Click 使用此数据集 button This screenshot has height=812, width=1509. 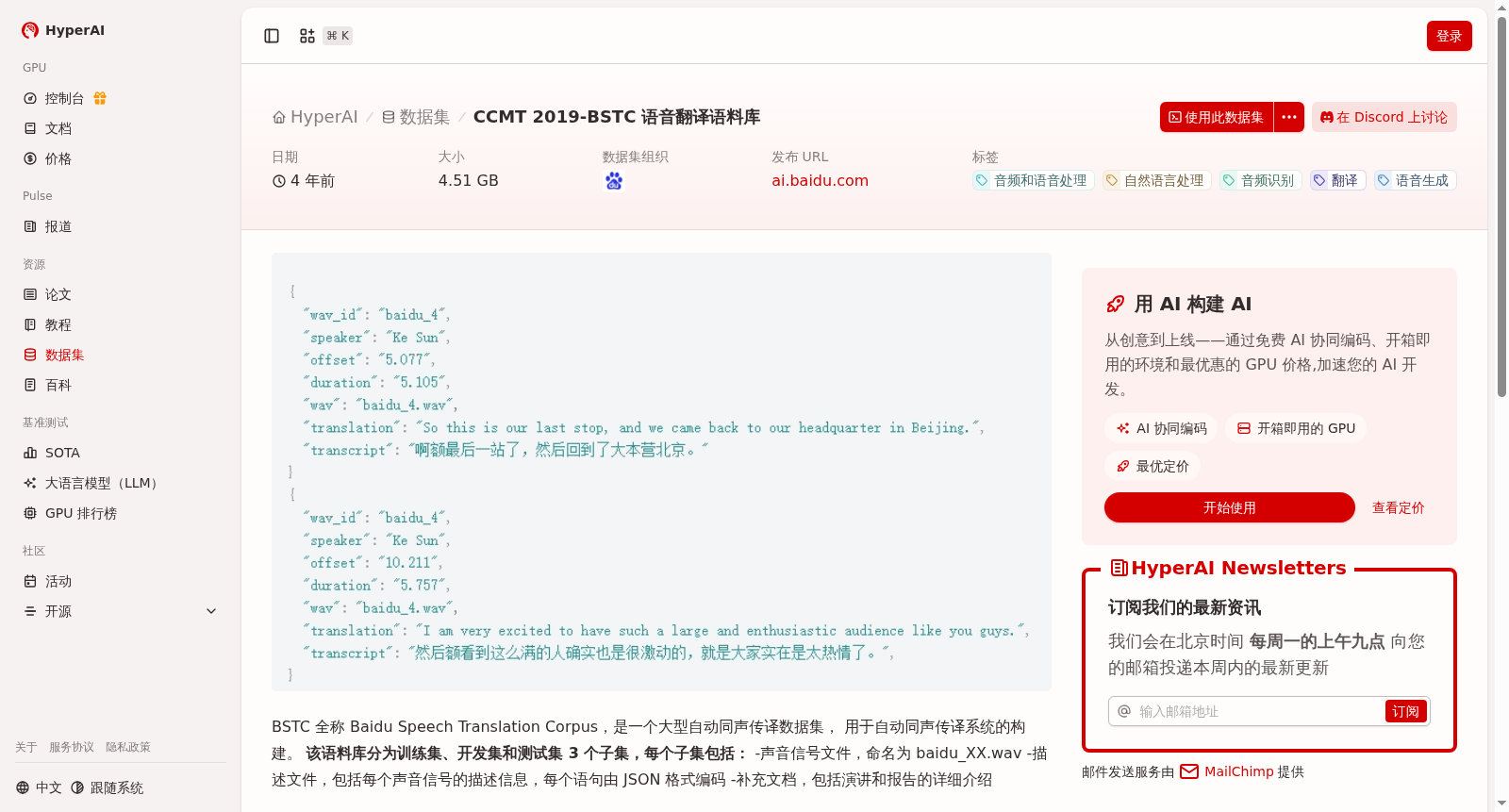coord(1217,117)
